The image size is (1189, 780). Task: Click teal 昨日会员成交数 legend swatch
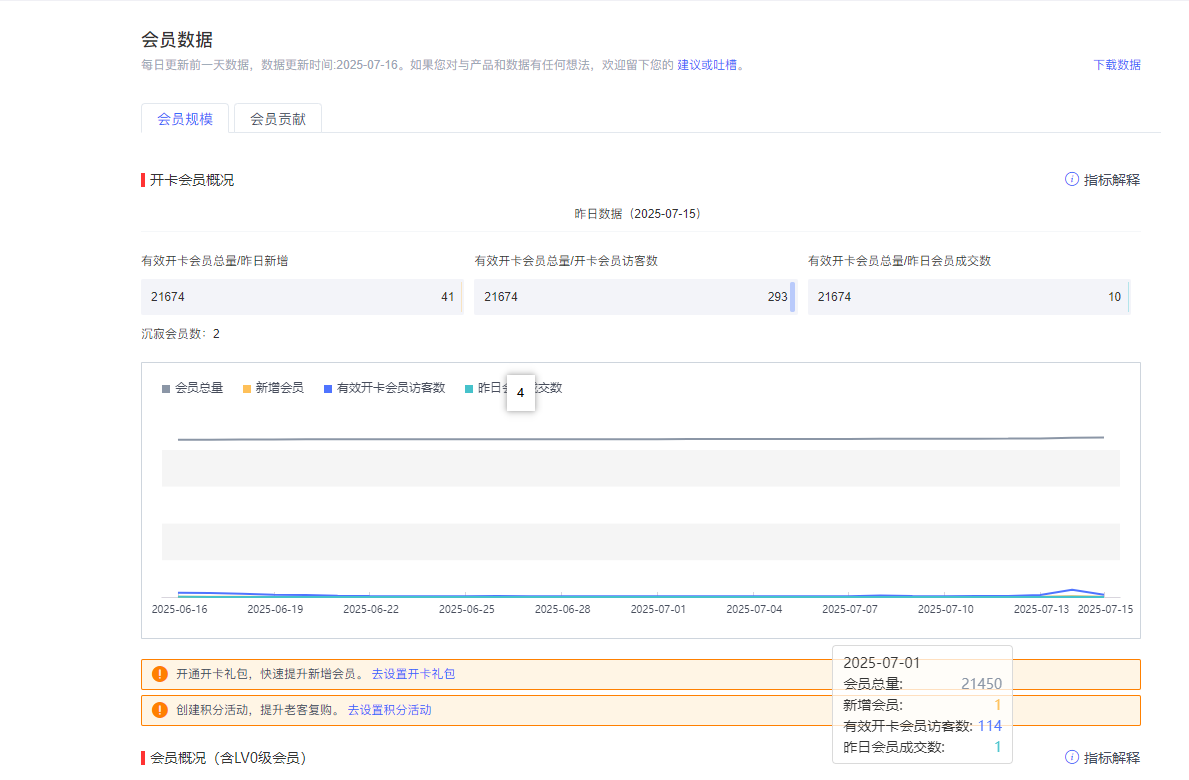pyautogui.click(x=469, y=388)
